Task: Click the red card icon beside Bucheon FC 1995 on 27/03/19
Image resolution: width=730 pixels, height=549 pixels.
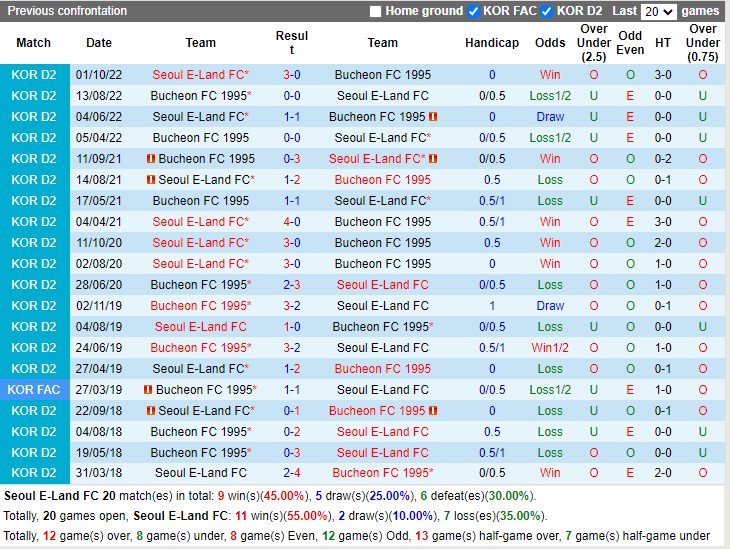Action: coord(148,390)
